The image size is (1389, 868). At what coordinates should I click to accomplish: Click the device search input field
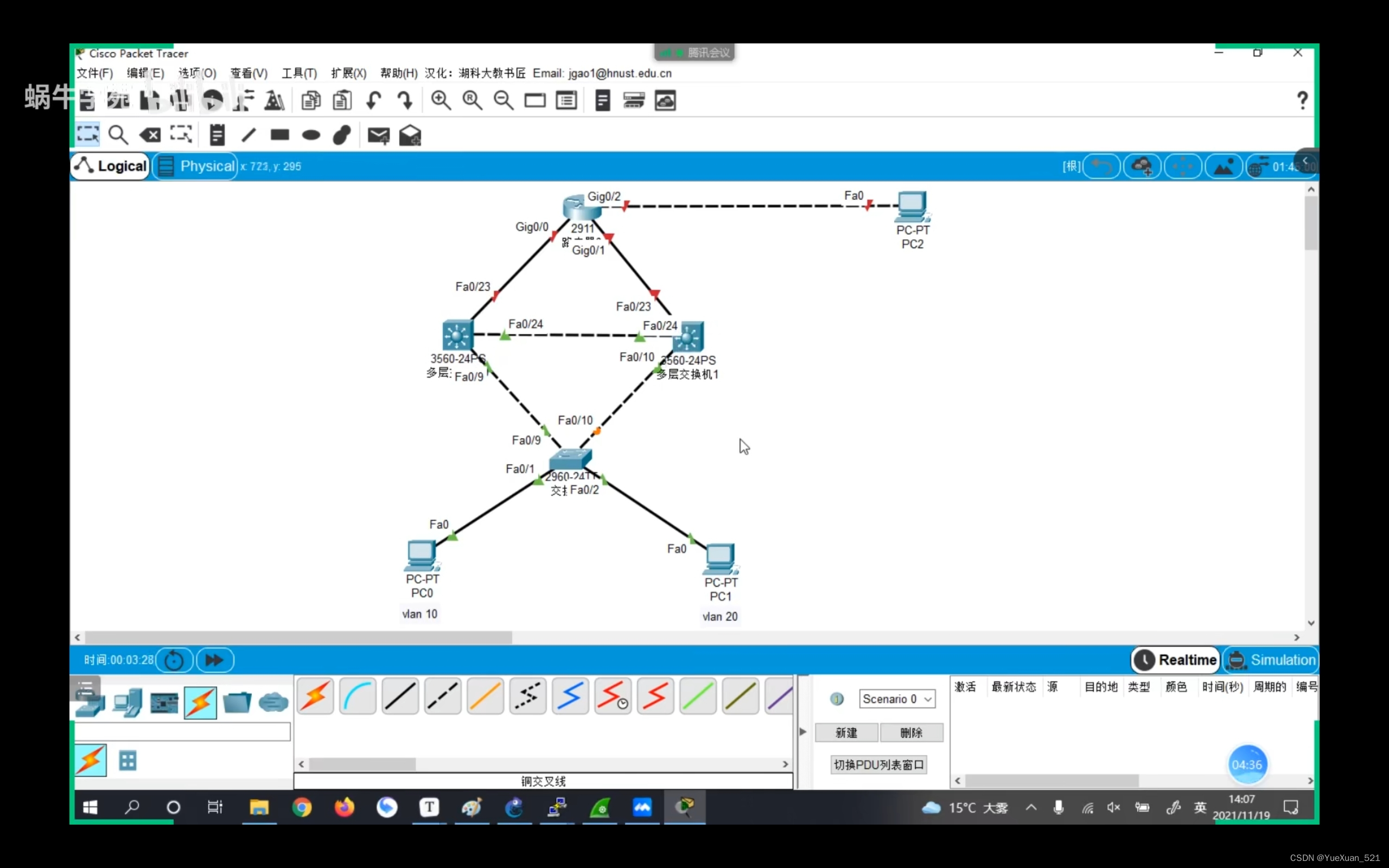182,732
